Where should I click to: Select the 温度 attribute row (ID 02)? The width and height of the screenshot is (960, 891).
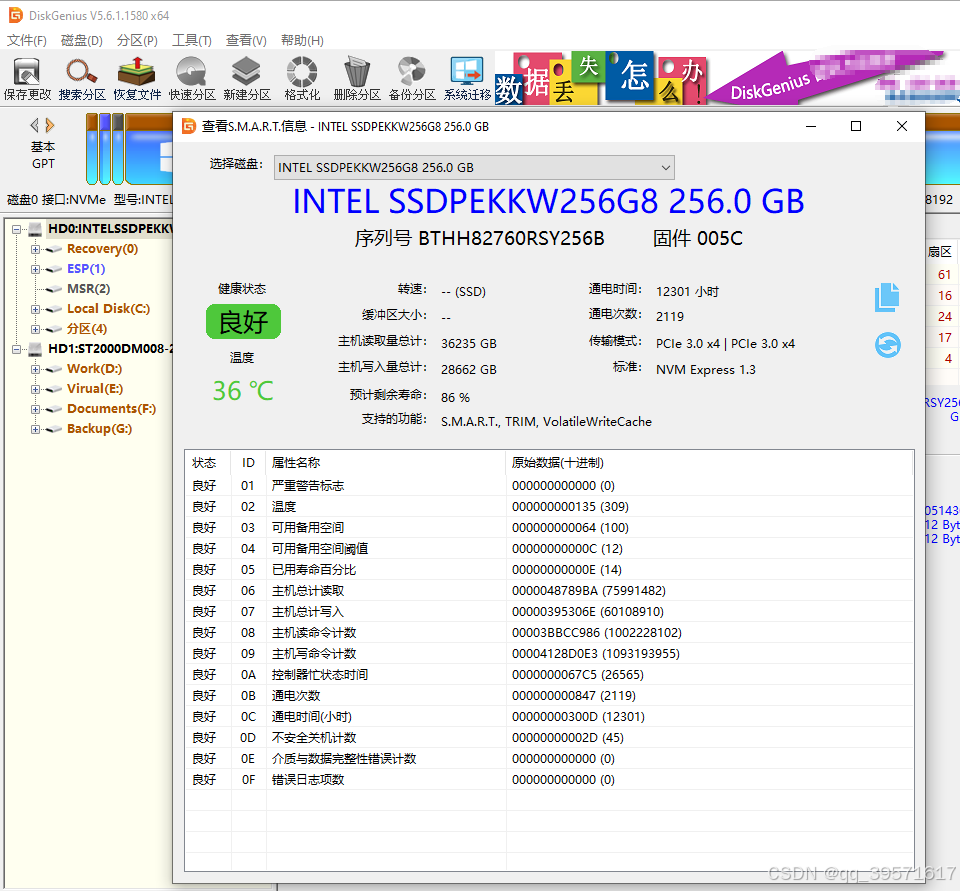[x=549, y=506]
